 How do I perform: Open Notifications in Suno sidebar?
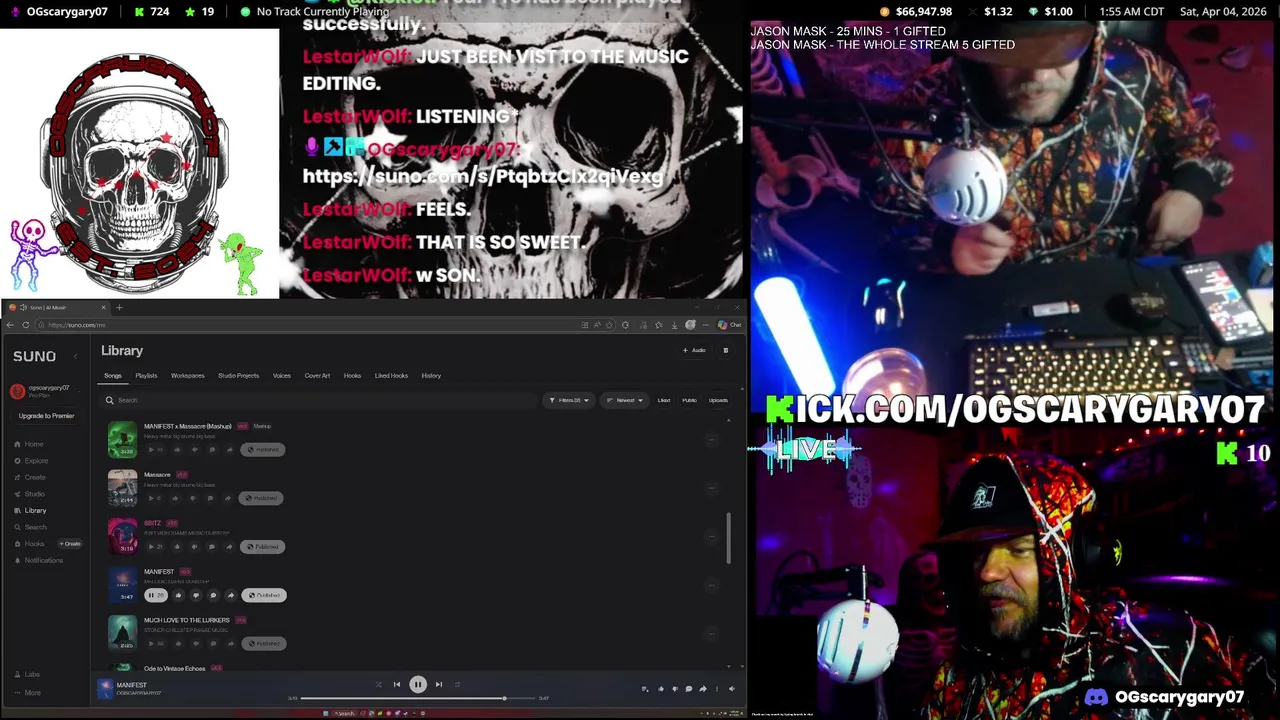click(39, 560)
